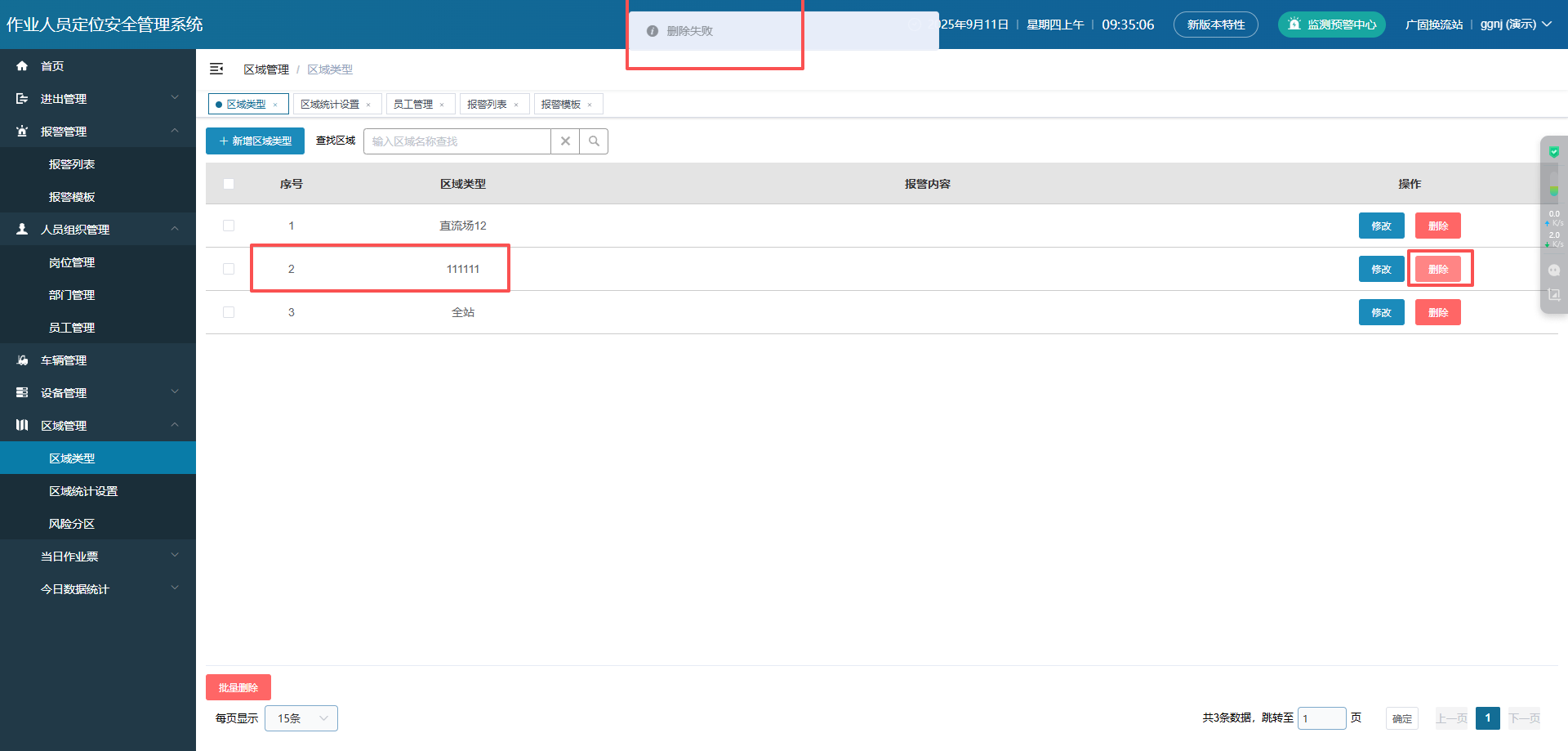The image size is (1568, 751).
Task: Click the info icon in 删除失败 toast
Action: coord(653,31)
